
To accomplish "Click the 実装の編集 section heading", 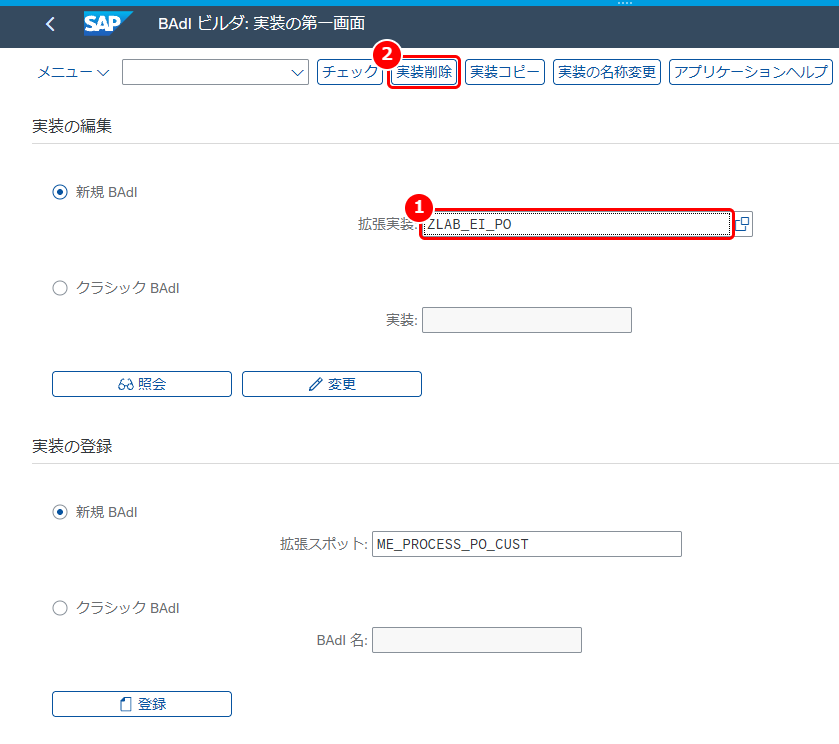I will click(72, 126).
